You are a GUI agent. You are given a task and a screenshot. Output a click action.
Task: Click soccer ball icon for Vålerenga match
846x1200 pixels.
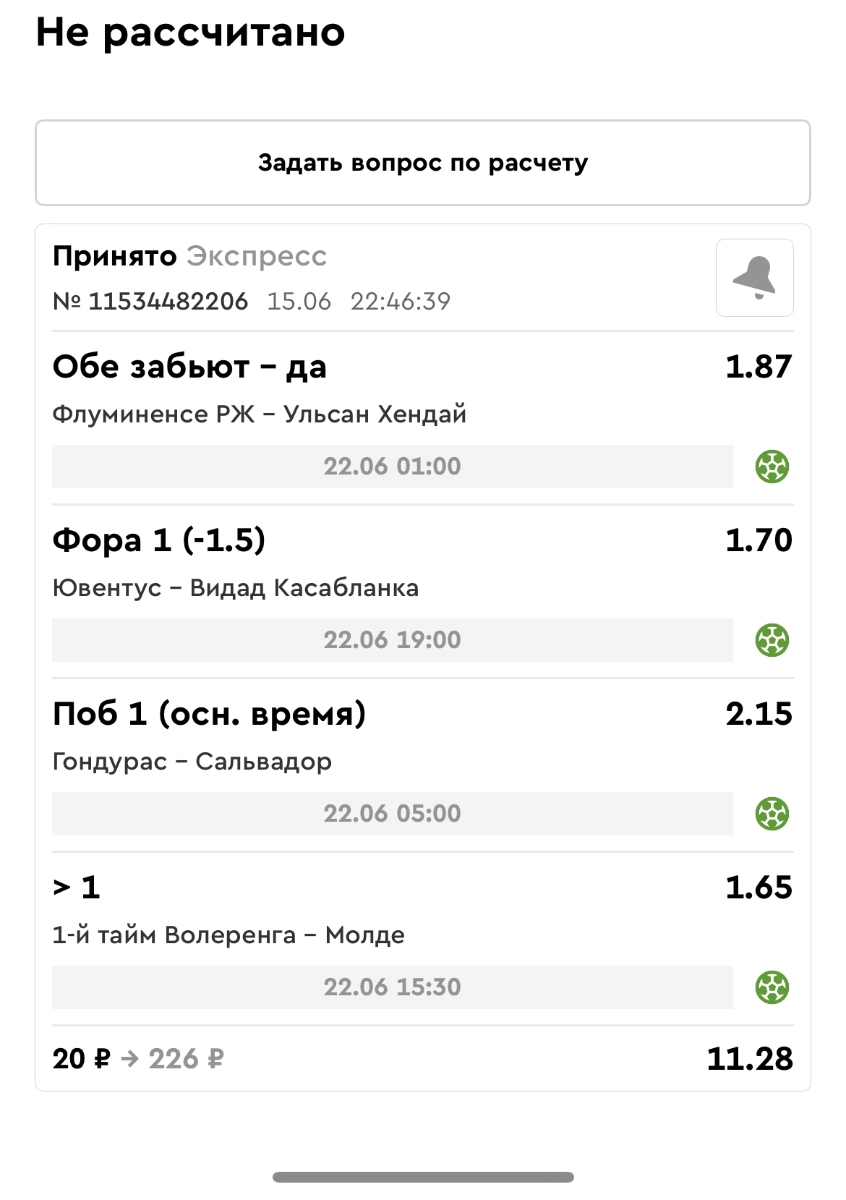[x=772, y=987]
